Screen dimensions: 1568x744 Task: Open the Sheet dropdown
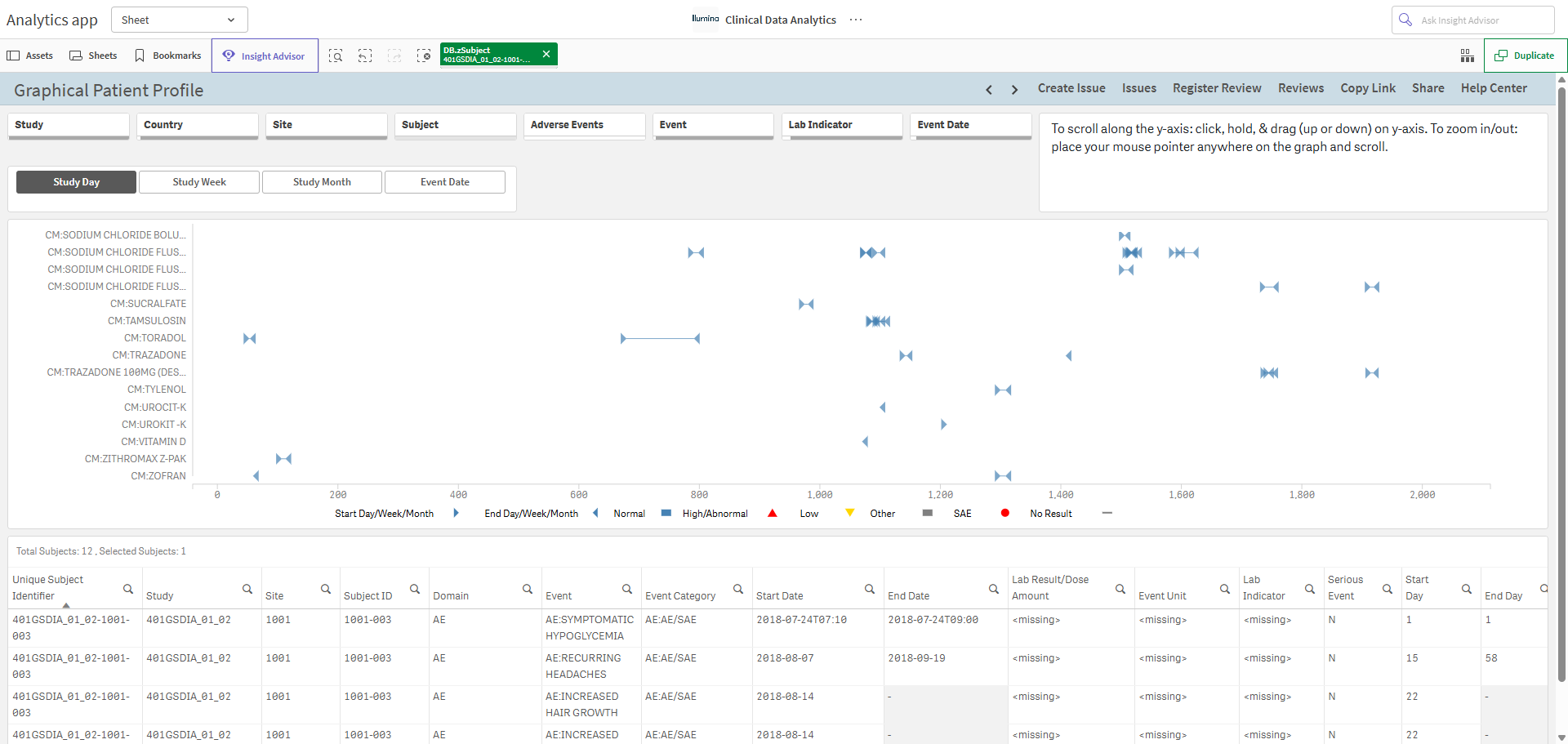tap(179, 20)
